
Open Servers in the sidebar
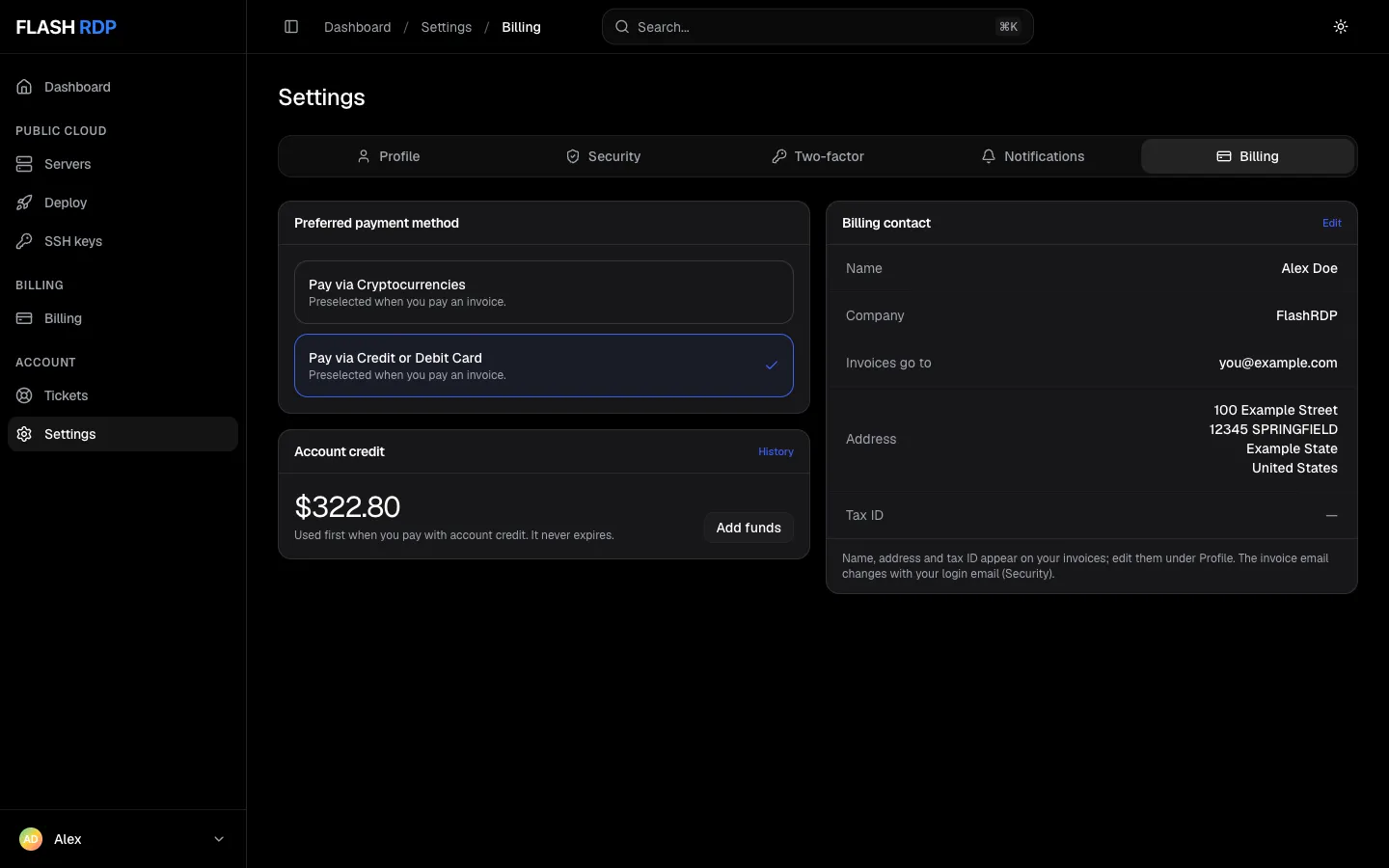tap(123, 164)
